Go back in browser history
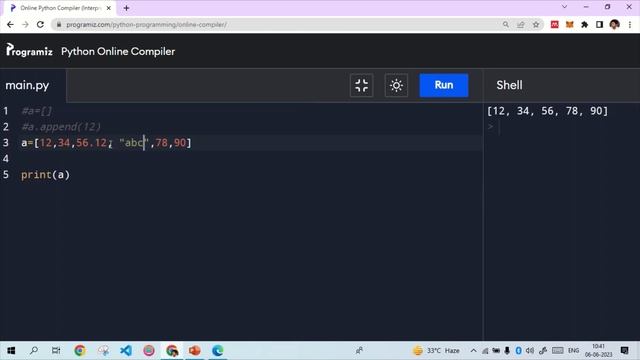 (10, 24)
